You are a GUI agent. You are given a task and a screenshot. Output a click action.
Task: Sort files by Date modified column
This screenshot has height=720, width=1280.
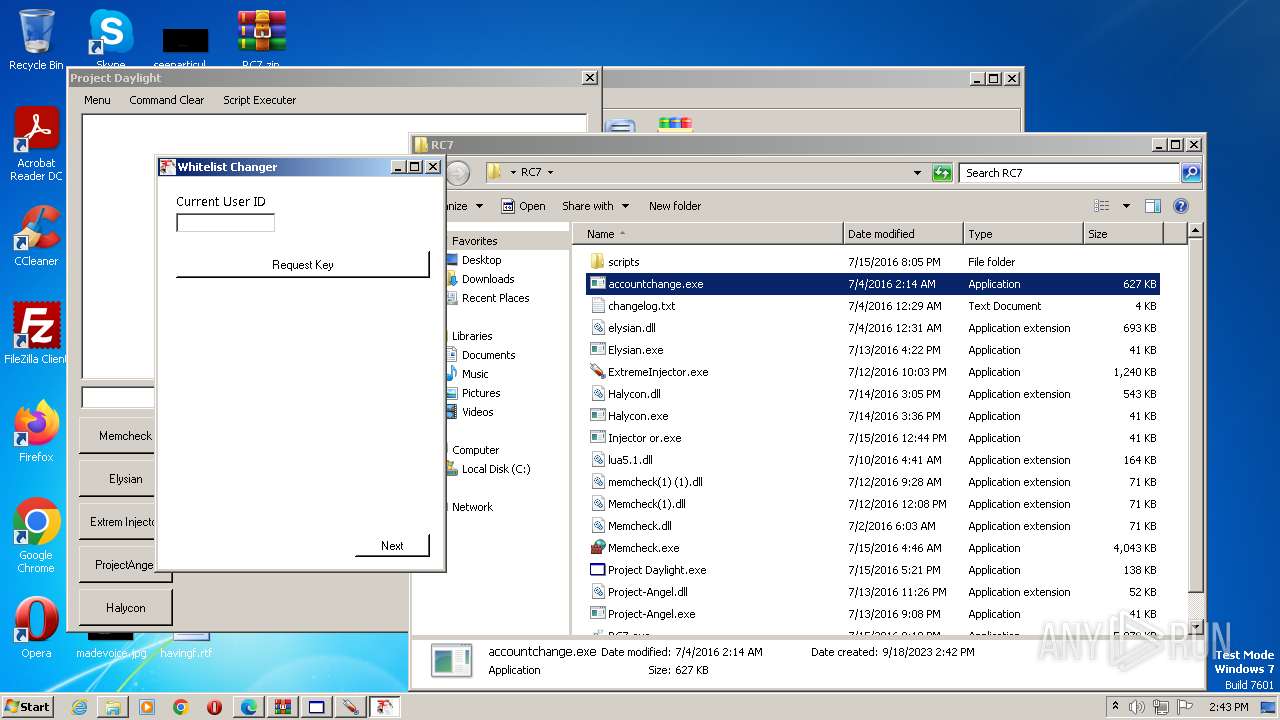[904, 234]
